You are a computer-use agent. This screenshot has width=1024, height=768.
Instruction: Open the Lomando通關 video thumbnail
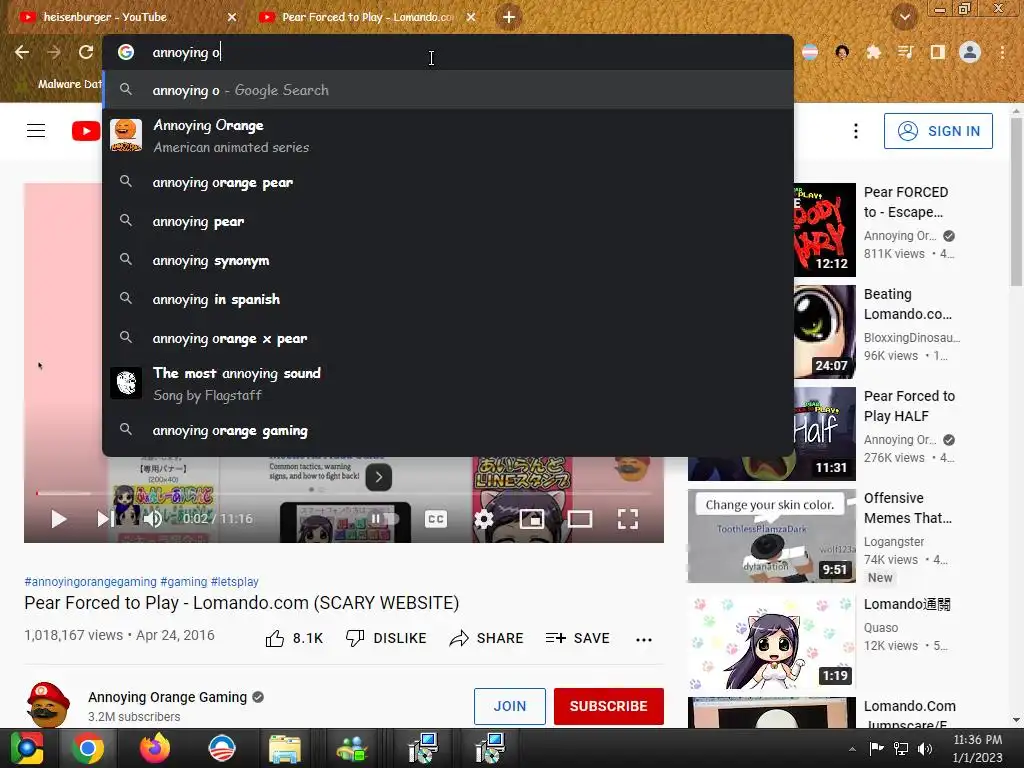coord(772,642)
